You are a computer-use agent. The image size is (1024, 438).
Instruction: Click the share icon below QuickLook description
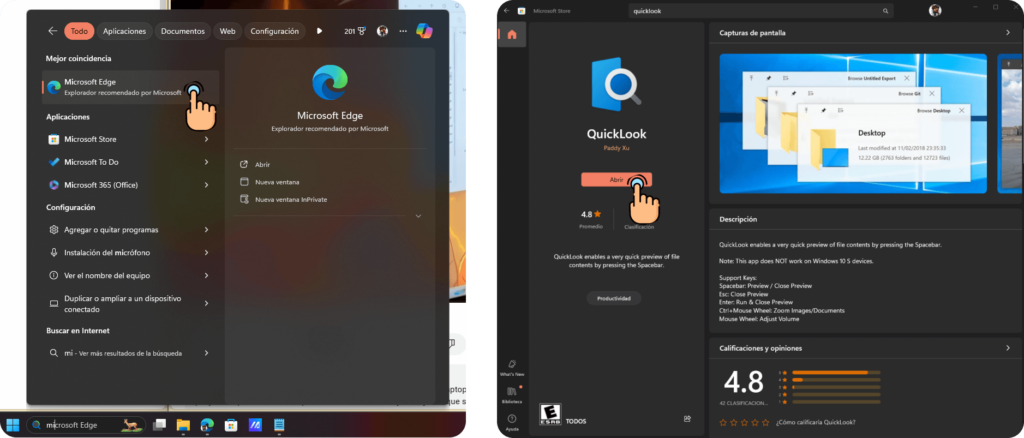[687, 419]
